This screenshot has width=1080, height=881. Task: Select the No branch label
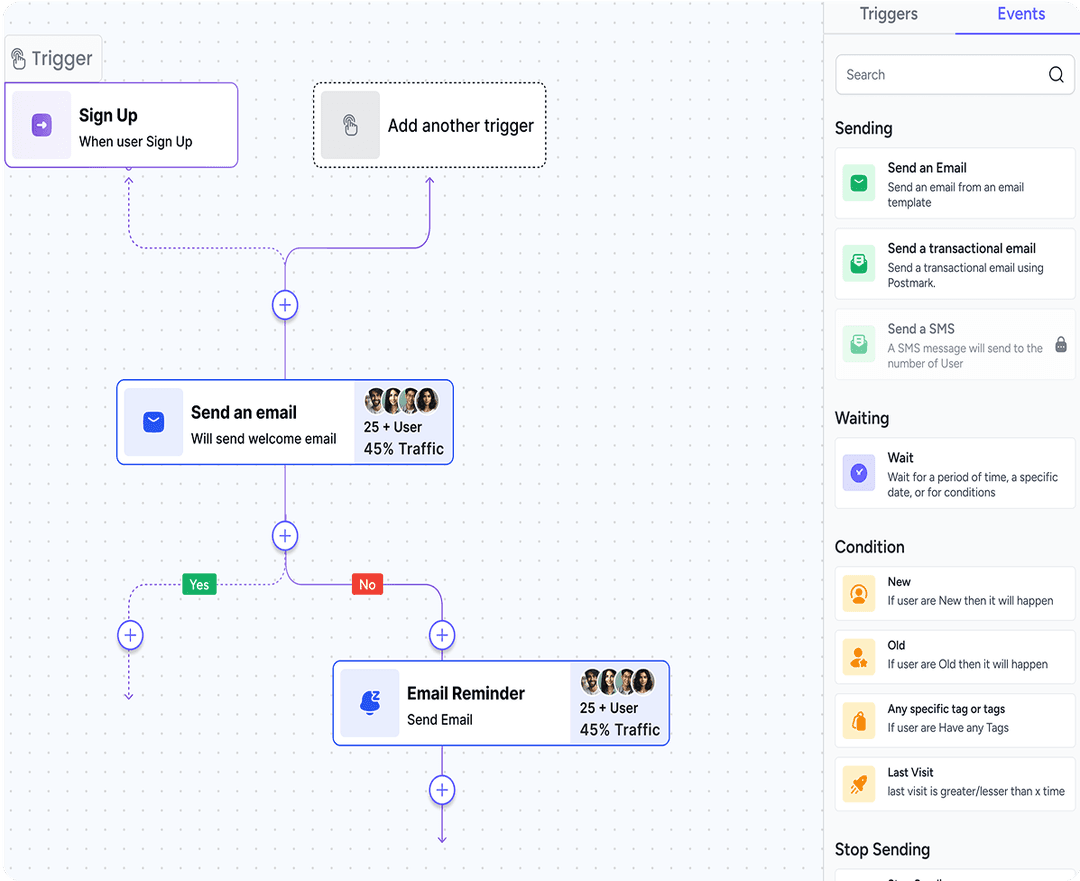tap(367, 584)
